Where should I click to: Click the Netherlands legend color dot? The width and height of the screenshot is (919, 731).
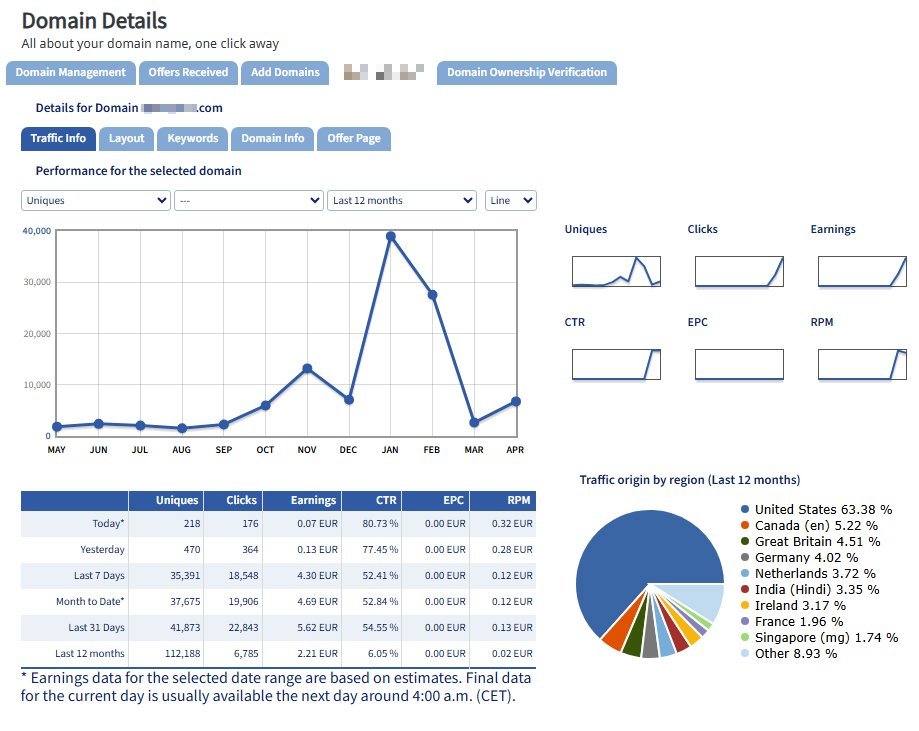tap(745, 573)
